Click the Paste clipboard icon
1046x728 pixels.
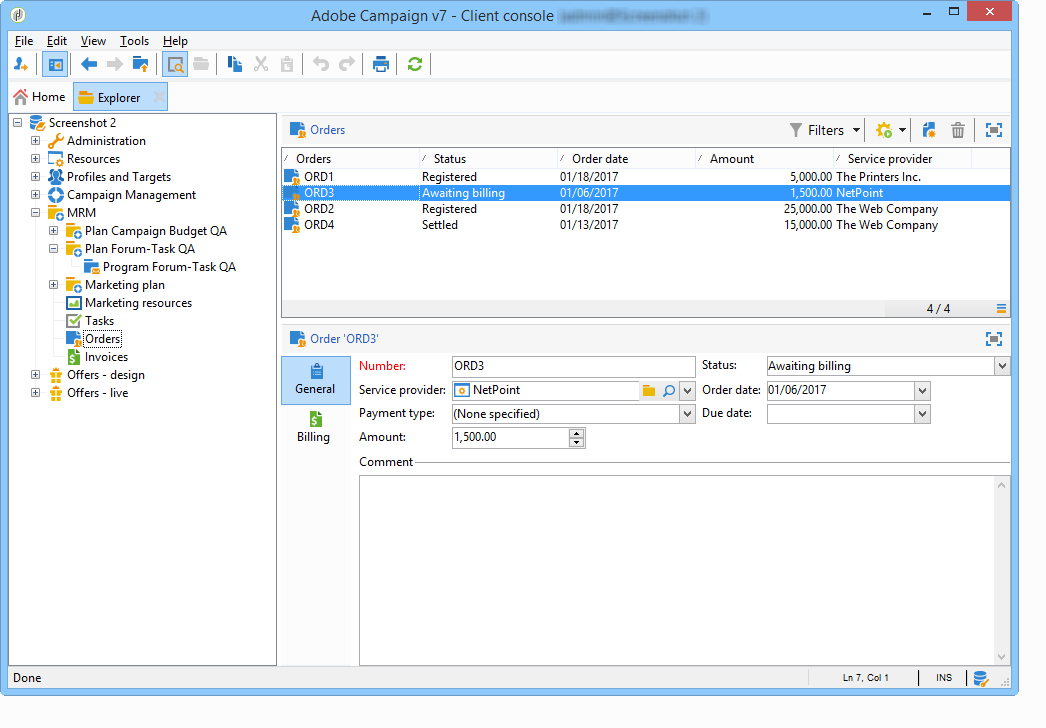(287, 65)
